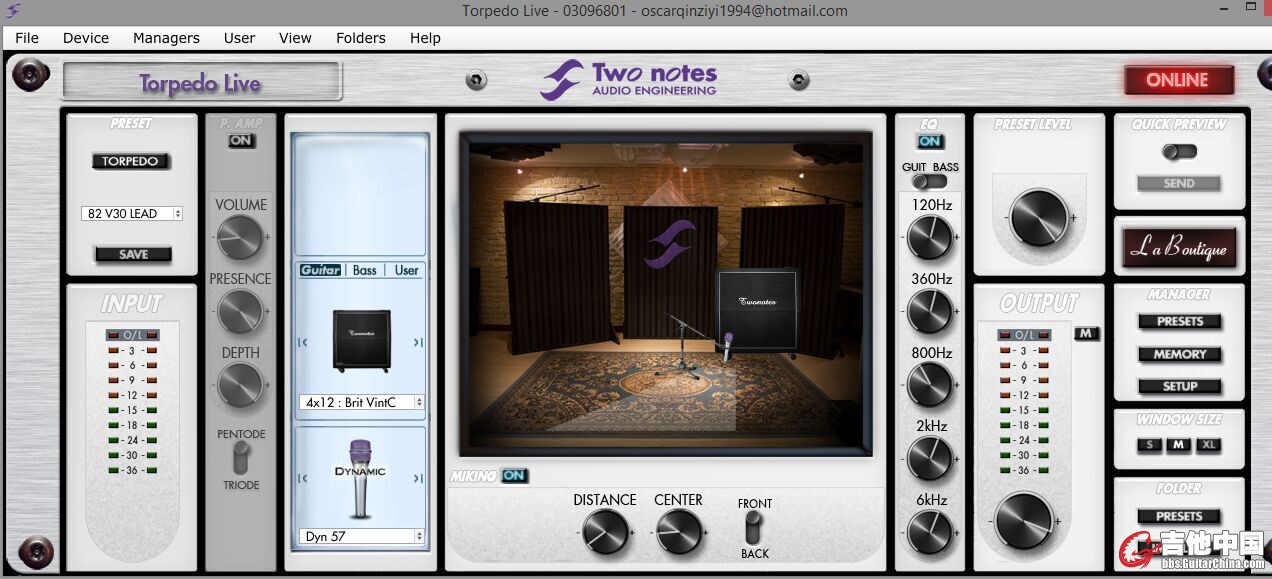Set window size to XL
The height and width of the screenshot is (579, 1272).
1208,444
